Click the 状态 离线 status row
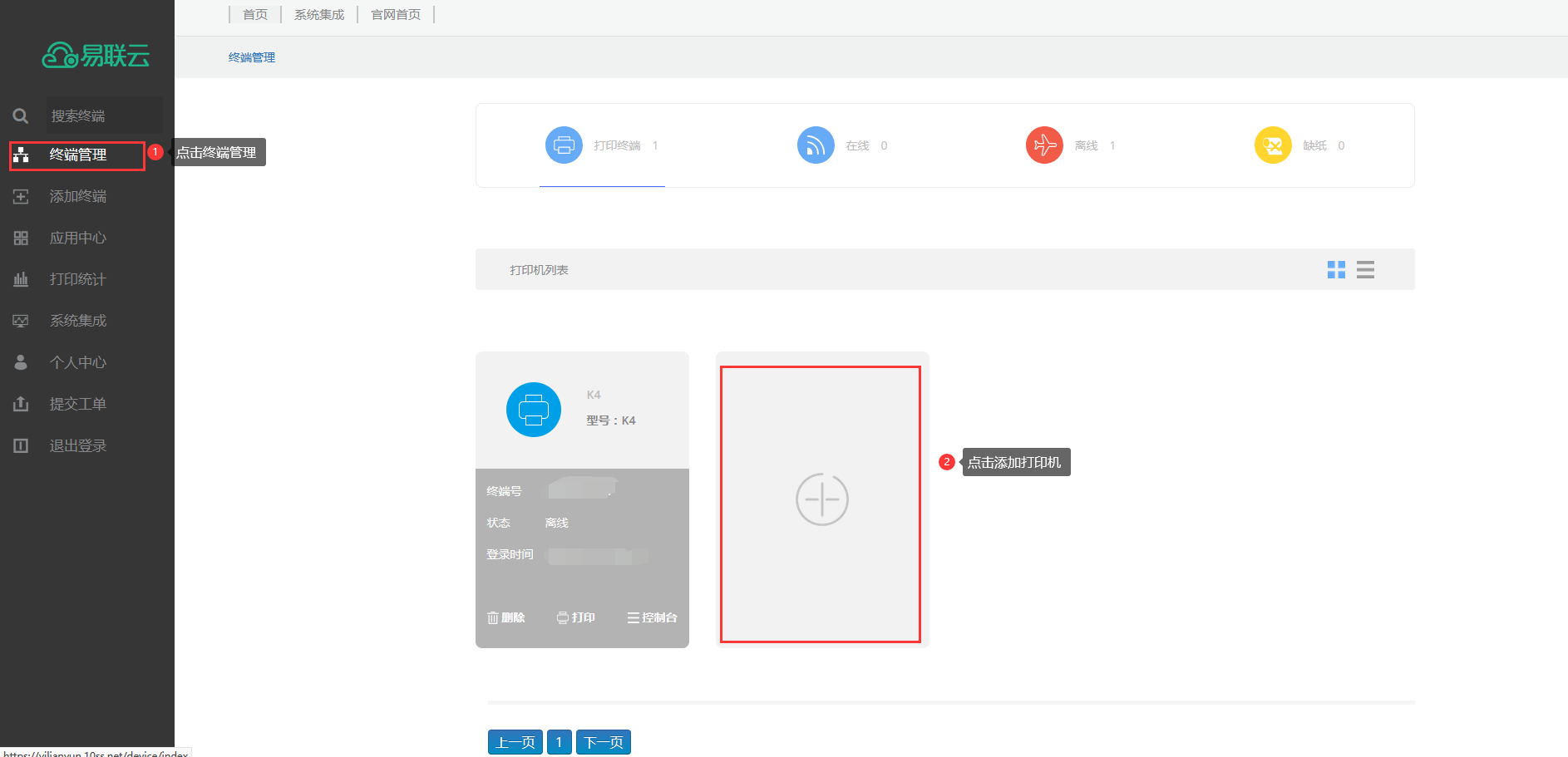1568x757 pixels. 528,523
